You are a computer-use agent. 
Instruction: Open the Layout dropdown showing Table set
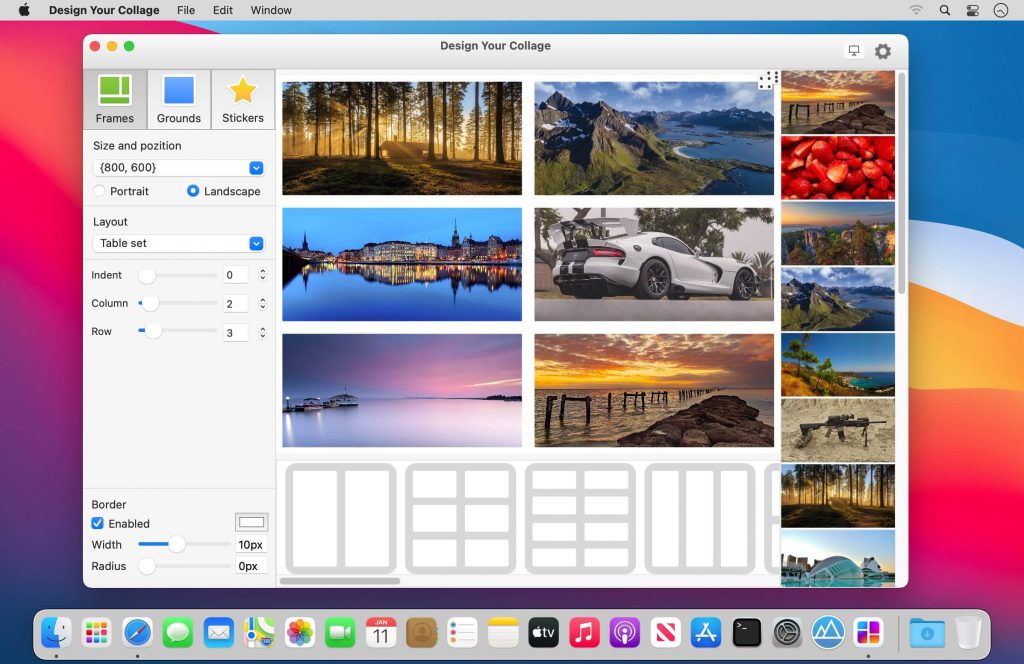(x=257, y=243)
